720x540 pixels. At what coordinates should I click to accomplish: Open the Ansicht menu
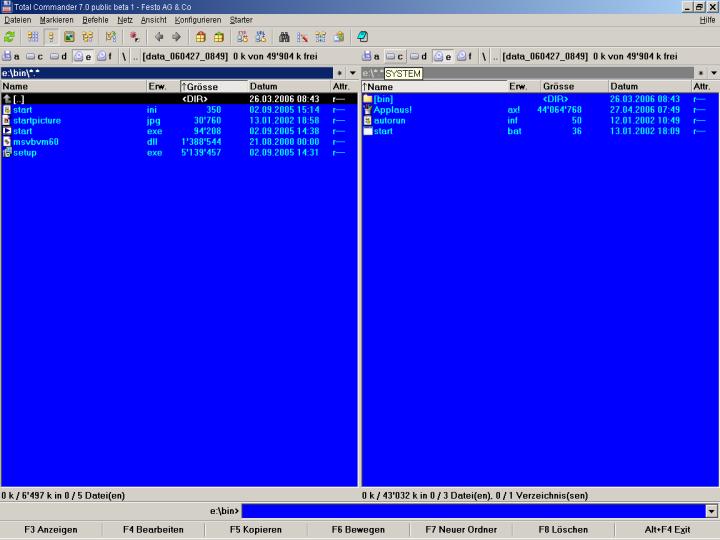click(153, 20)
